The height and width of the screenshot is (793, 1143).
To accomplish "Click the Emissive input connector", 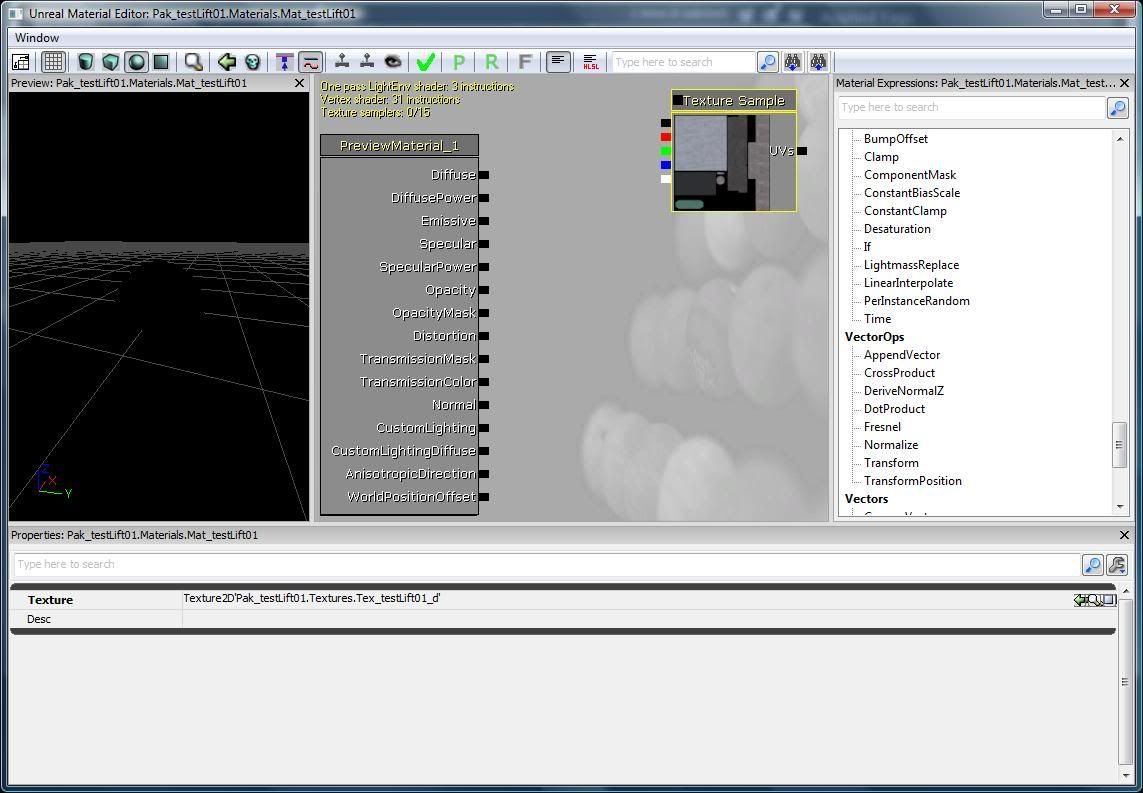I will [484, 221].
